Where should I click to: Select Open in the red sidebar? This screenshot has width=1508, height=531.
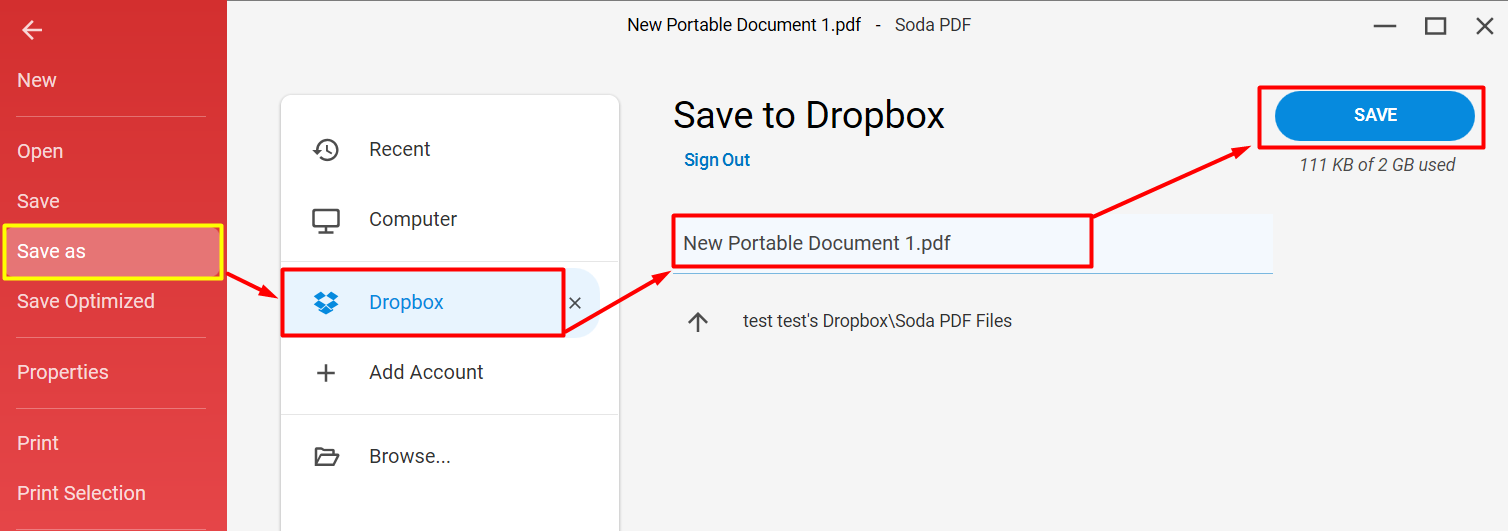coord(40,151)
